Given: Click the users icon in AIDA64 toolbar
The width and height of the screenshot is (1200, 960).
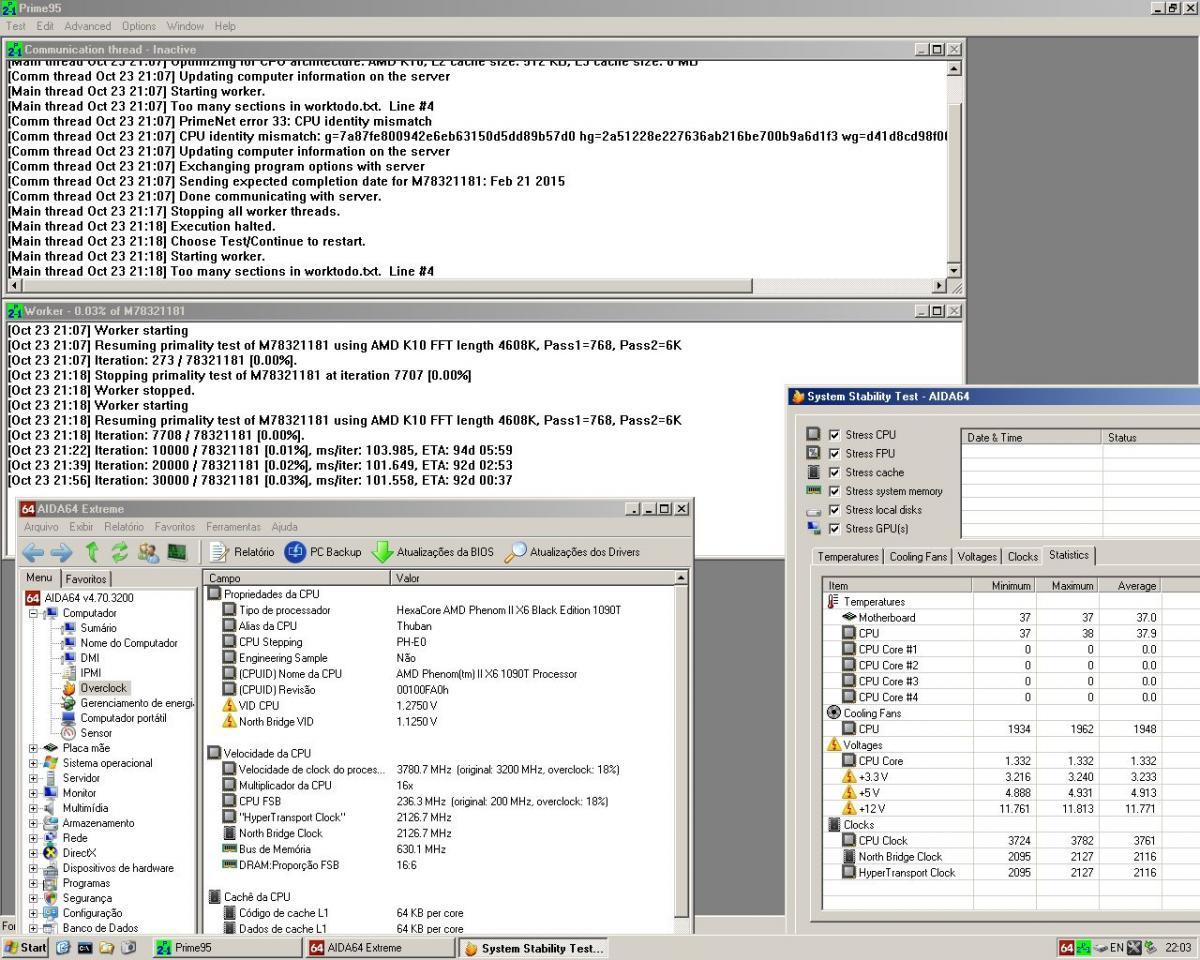Looking at the screenshot, I should point(150,552).
